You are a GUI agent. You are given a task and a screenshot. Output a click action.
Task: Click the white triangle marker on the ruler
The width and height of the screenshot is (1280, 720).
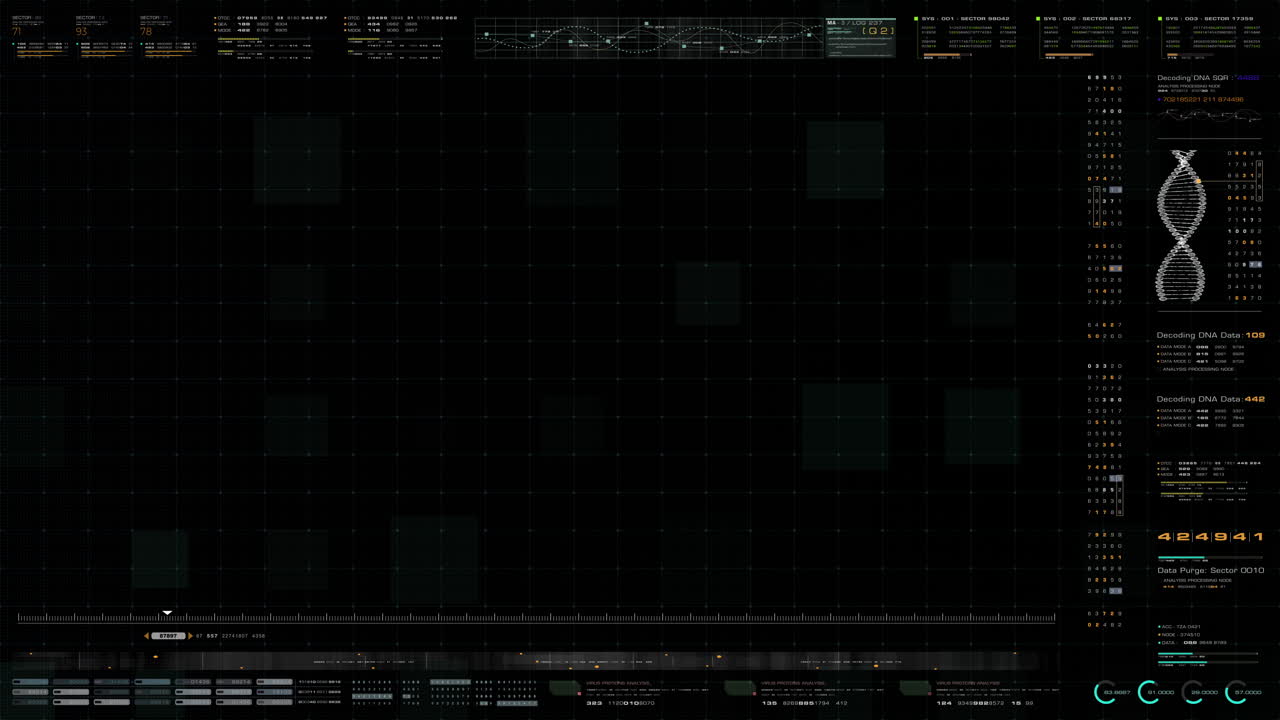pyautogui.click(x=167, y=613)
